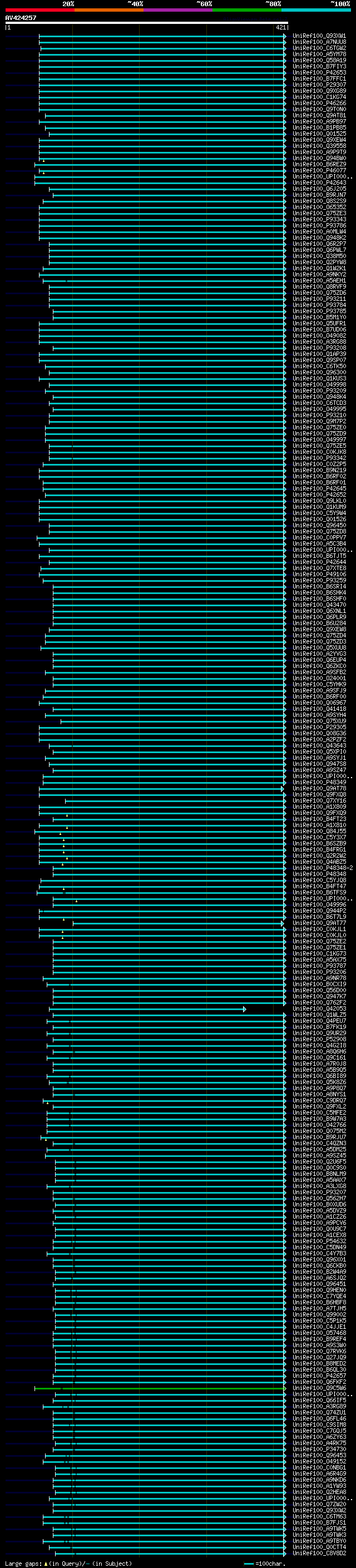
Task: Select label UniRef100_P46266
Action: [x=319, y=103]
